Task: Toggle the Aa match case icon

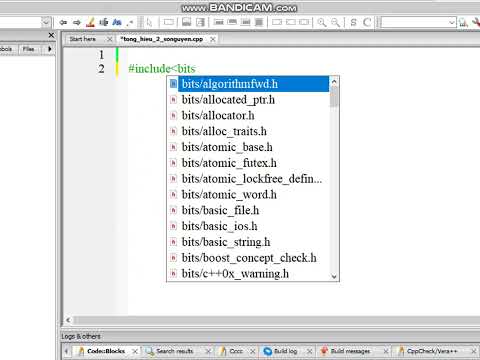Action: click(117, 22)
